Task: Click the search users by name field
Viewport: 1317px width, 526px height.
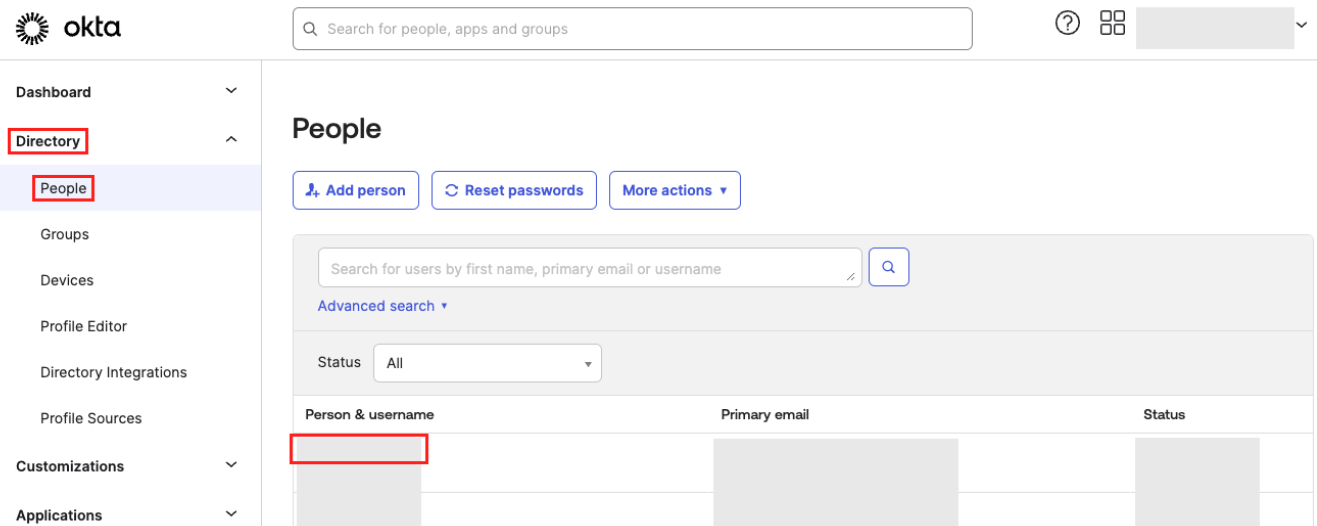Action: (x=588, y=268)
